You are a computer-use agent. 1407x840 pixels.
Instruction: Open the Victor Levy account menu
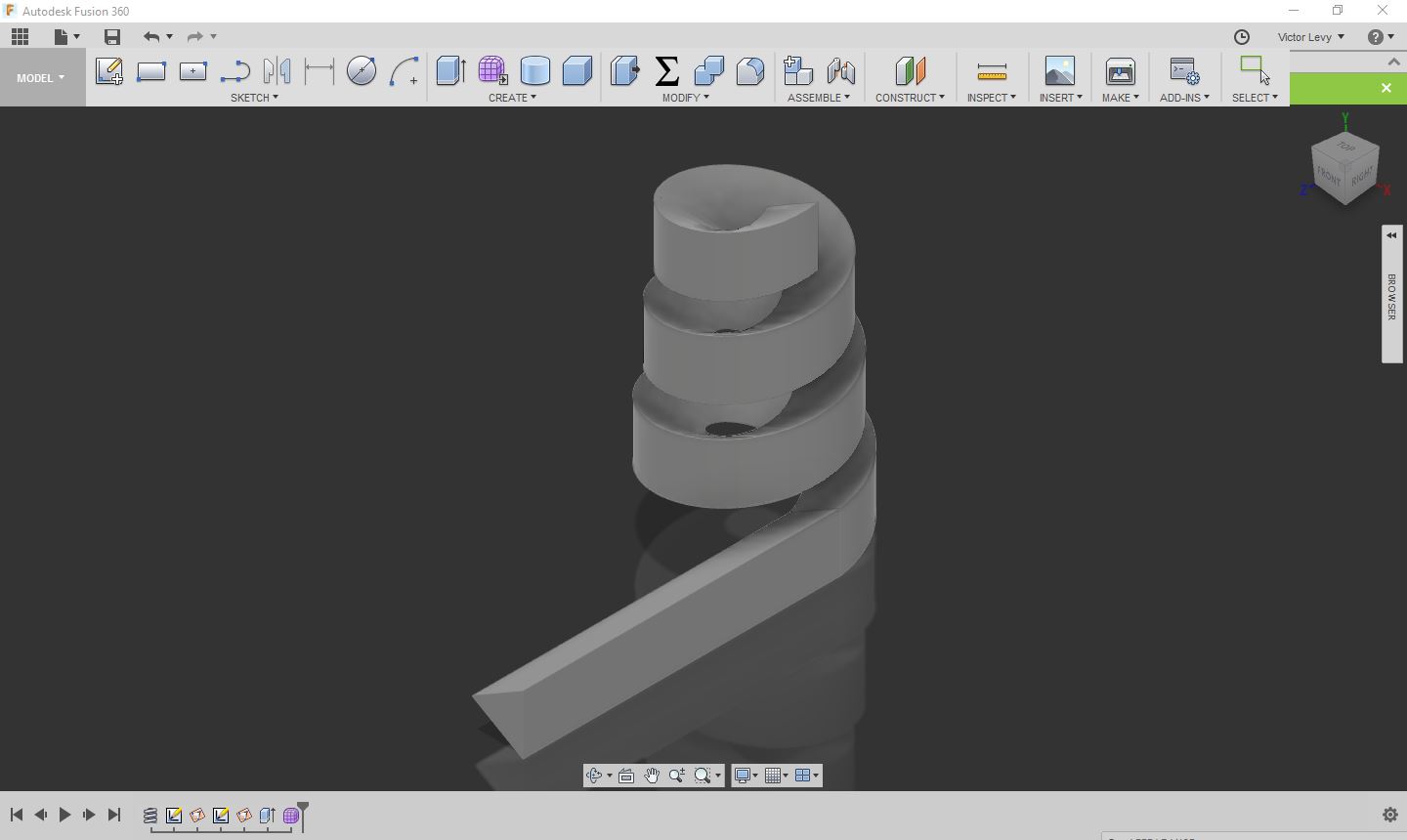(x=1310, y=37)
